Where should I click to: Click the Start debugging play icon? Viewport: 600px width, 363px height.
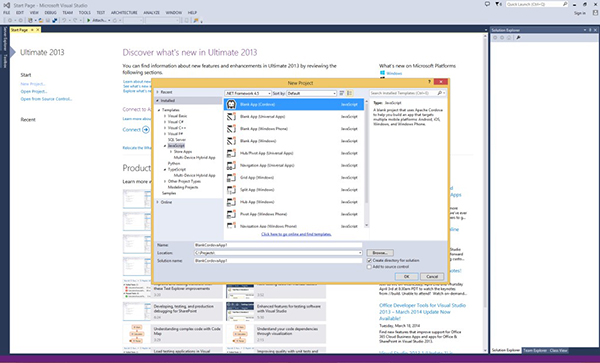point(88,20)
